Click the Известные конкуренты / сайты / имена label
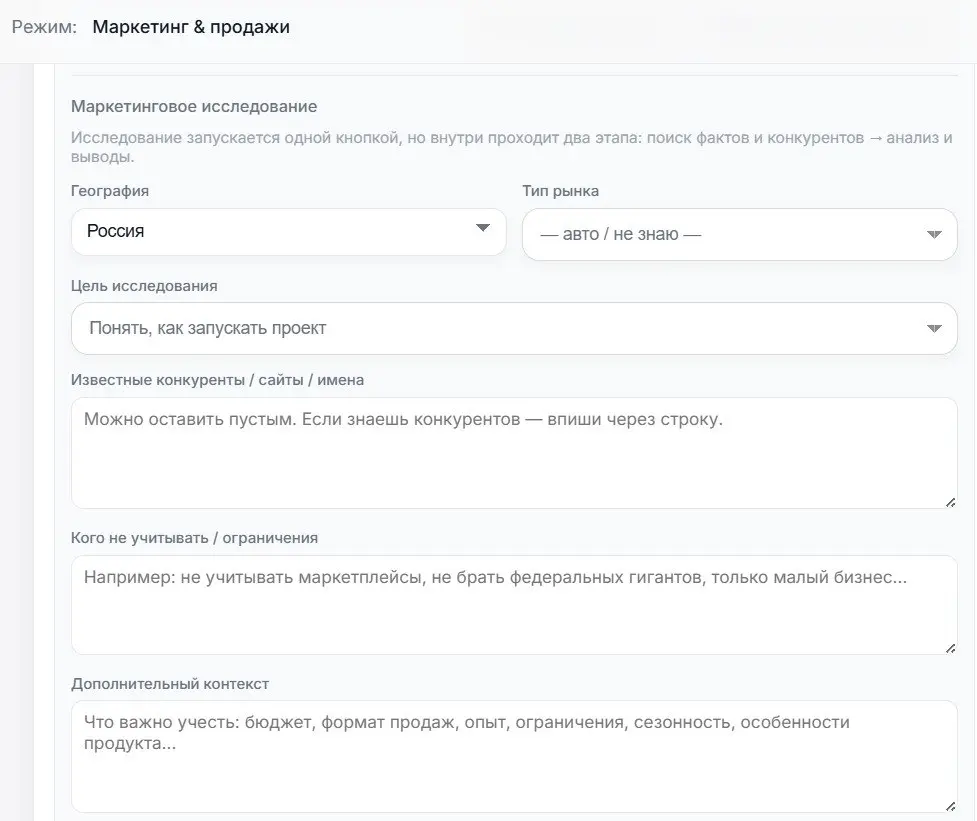Viewport: 977px width, 821px height. 217,380
